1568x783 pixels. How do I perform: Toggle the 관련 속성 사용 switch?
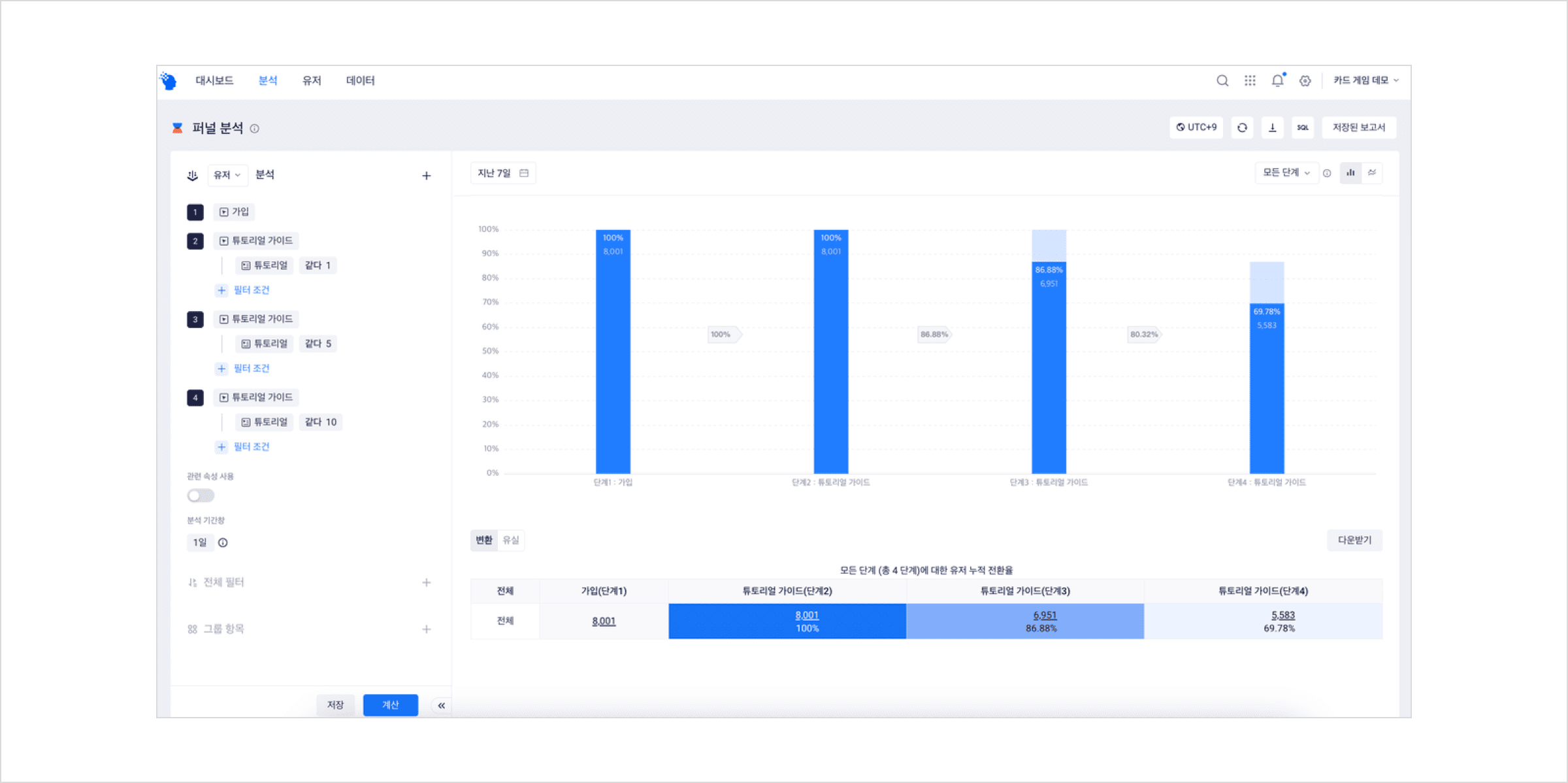[x=201, y=495]
